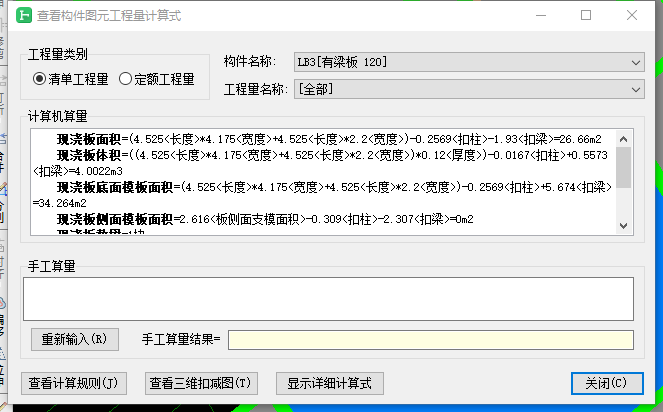Viewport: 663px width, 412px height.
Task: Click 显示详细计算式 button
Action: pyautogui.click(x=330, y=383)
